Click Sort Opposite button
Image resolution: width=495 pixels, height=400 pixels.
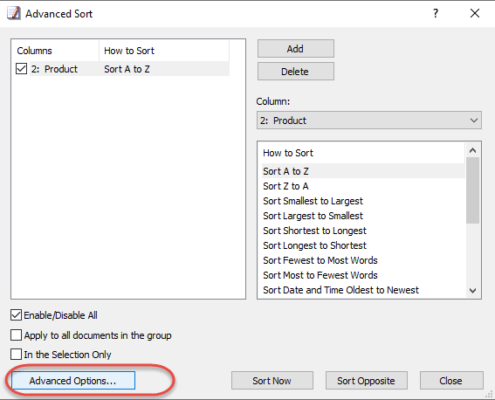point(366,381)
